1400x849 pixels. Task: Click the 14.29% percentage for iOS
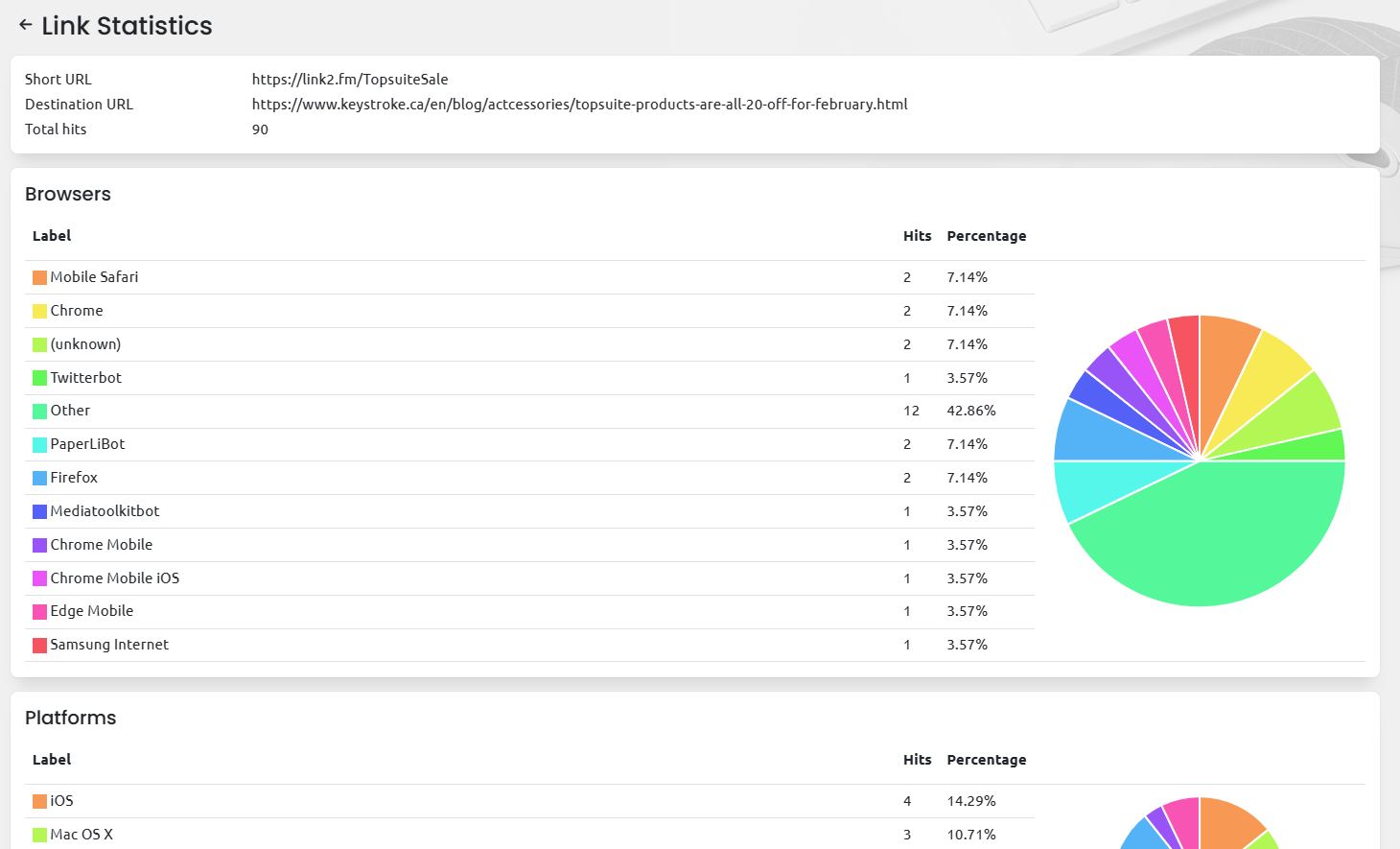tap(971, 801)
